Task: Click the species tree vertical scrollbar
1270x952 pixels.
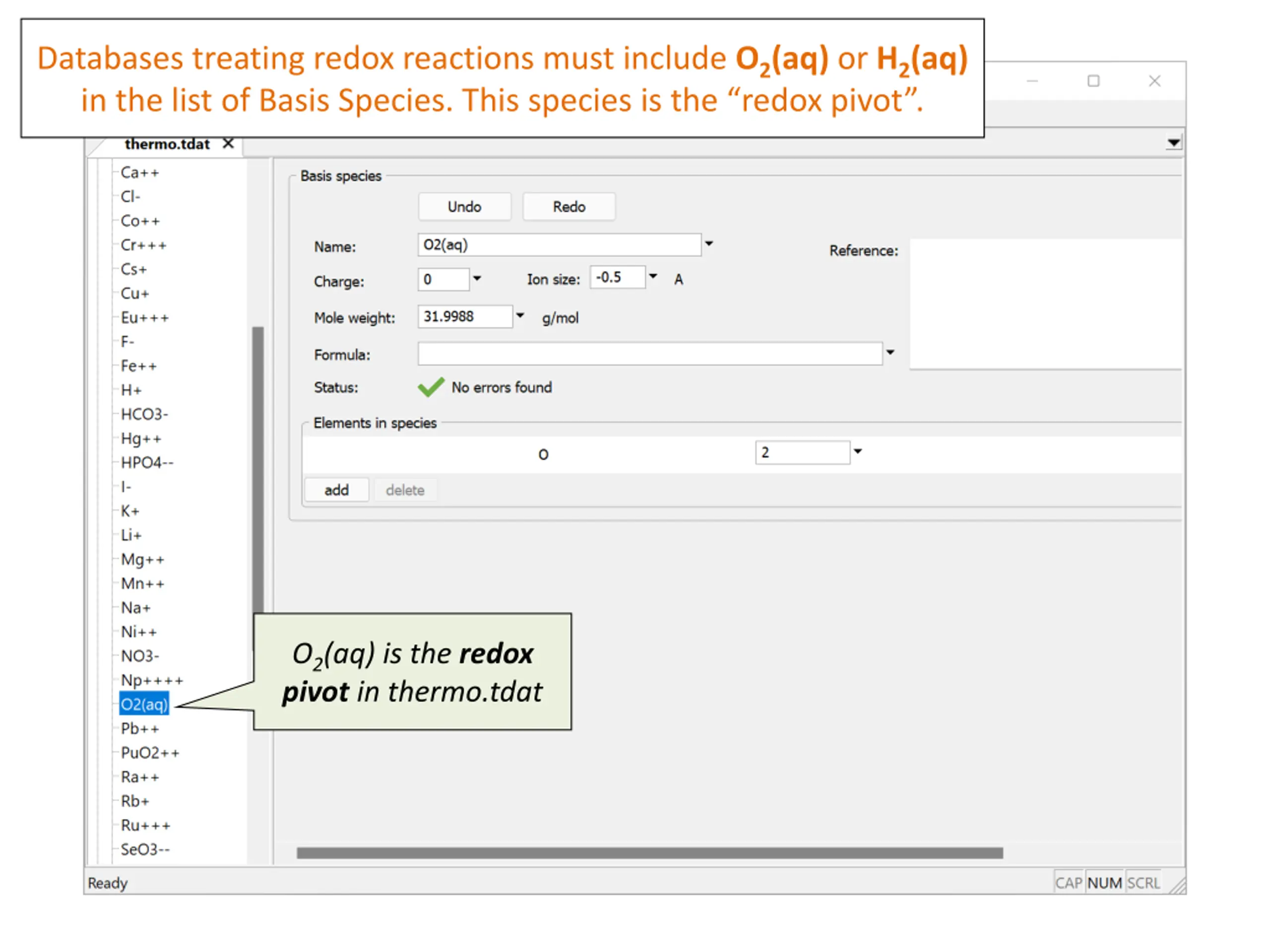Action: pos(258,471)
